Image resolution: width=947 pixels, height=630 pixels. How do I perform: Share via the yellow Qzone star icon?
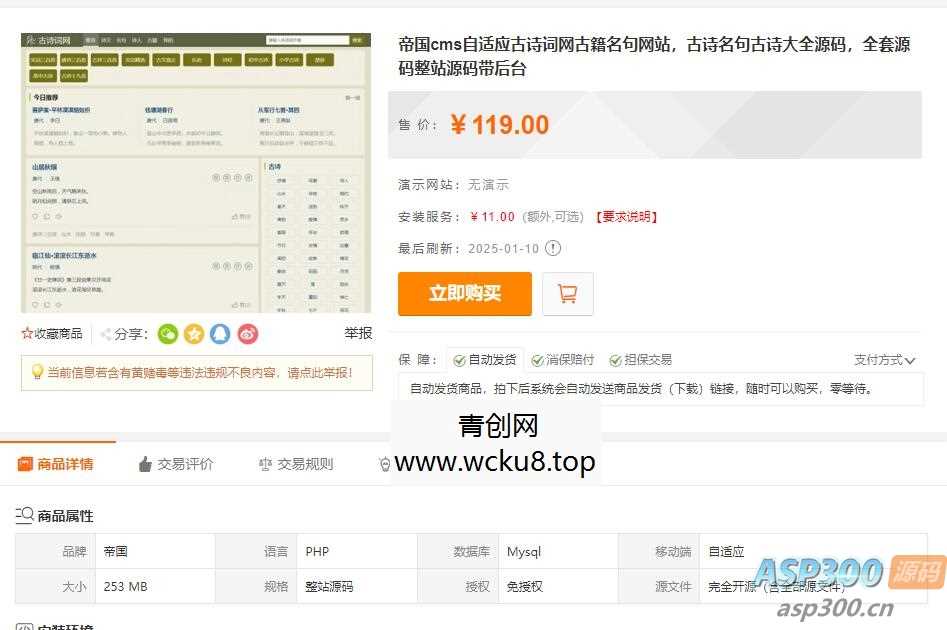coord(194,334)
